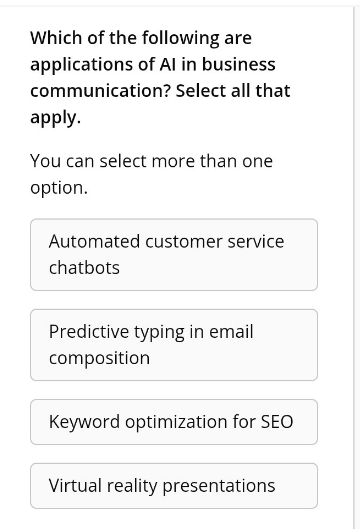Click the word 'composition' in the second option

click(100, 358)
